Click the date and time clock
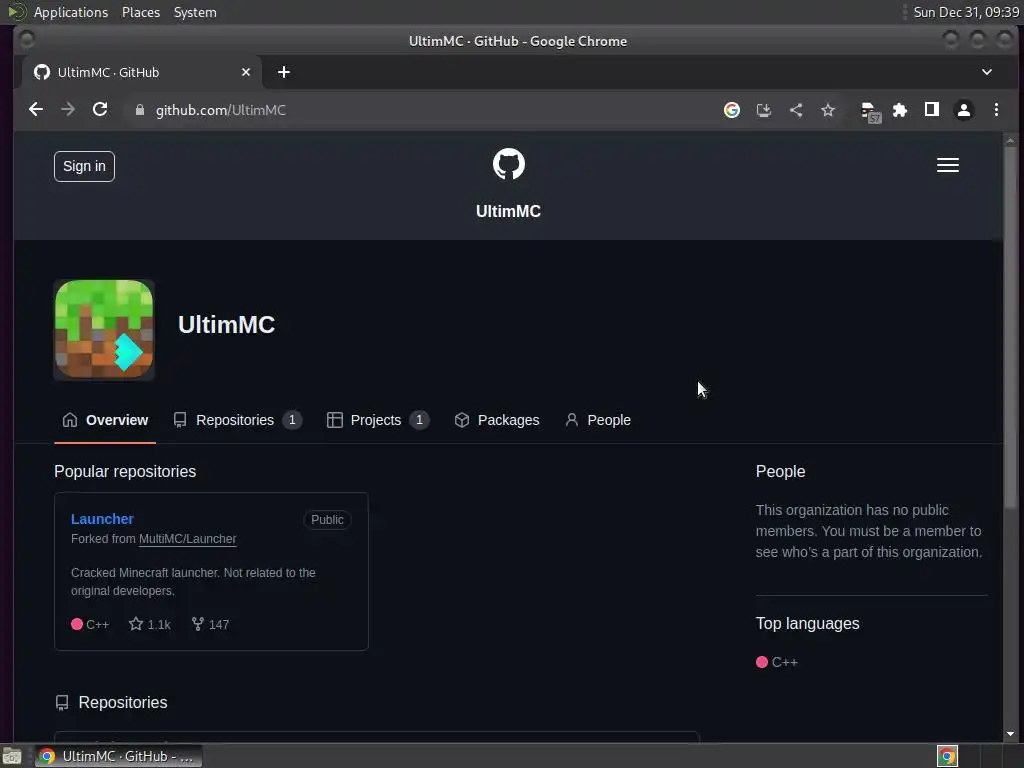Screen dimensions: 1024x768 coord(966,12)
